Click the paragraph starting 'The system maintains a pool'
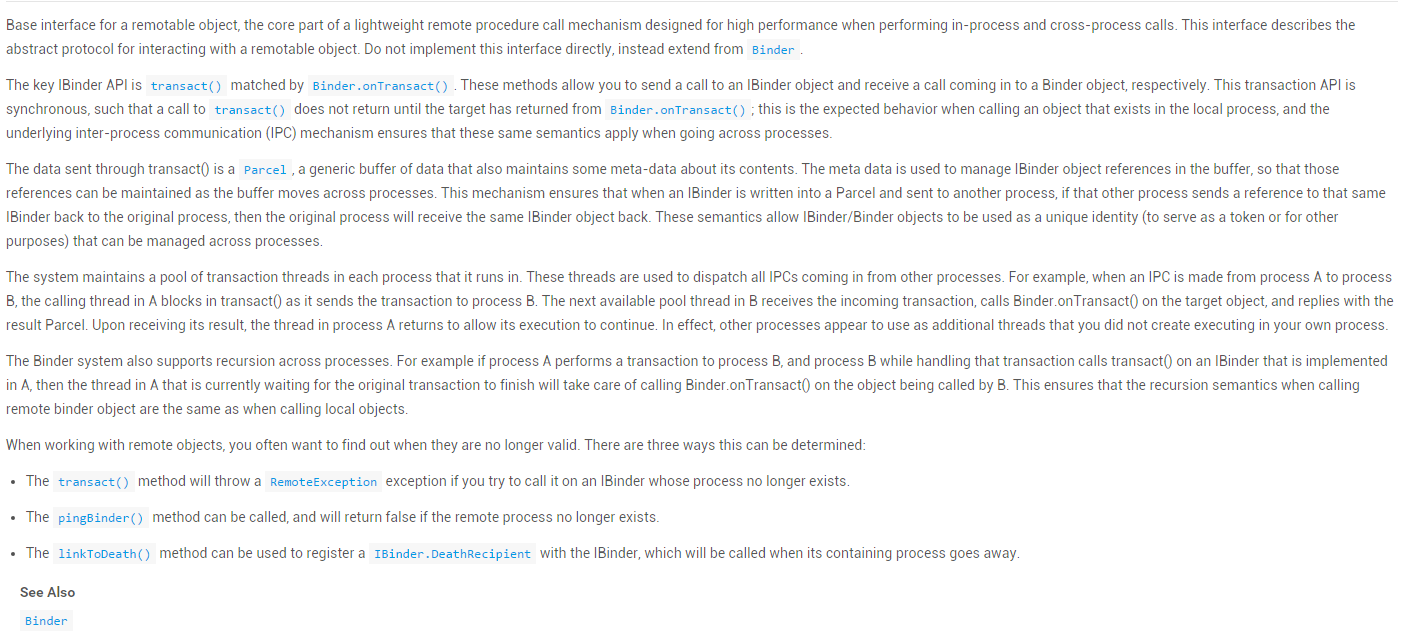The image size is (1410, 636). pos(600,301)
